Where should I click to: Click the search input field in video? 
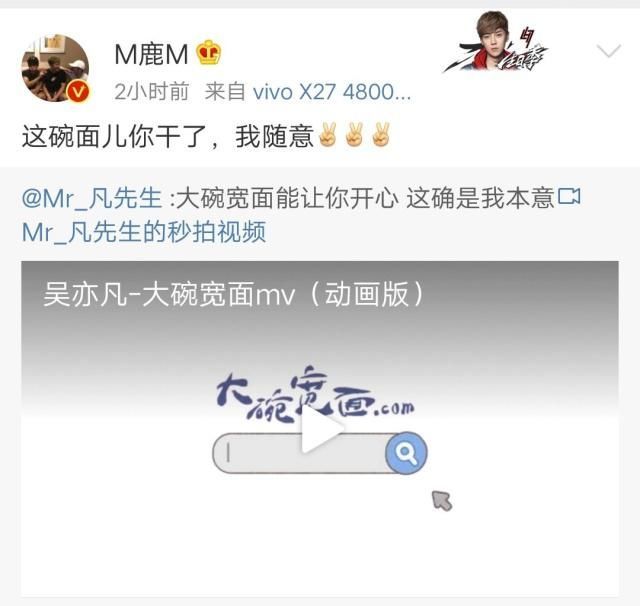point(300,453)
